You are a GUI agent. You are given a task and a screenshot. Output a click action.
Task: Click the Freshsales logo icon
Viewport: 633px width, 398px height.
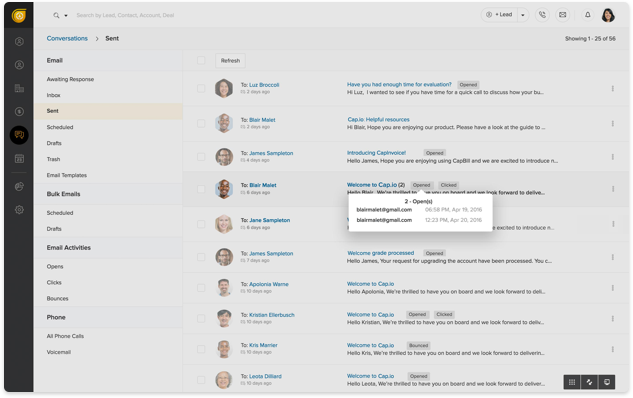click(19, 15)
